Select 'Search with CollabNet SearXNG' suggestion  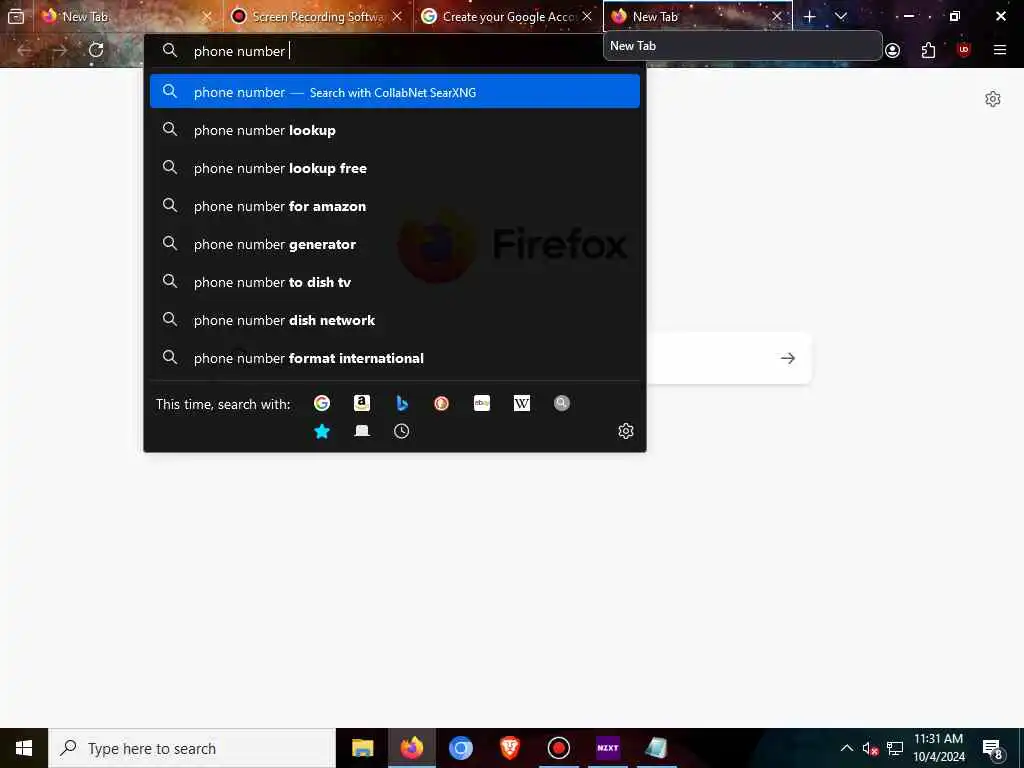394,92
